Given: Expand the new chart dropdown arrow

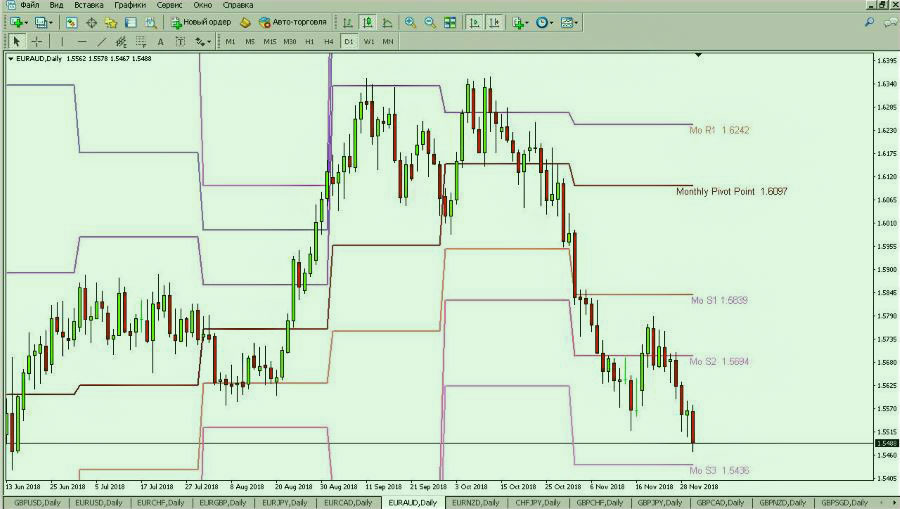Looking at the screenshot, I should (29, 22).
